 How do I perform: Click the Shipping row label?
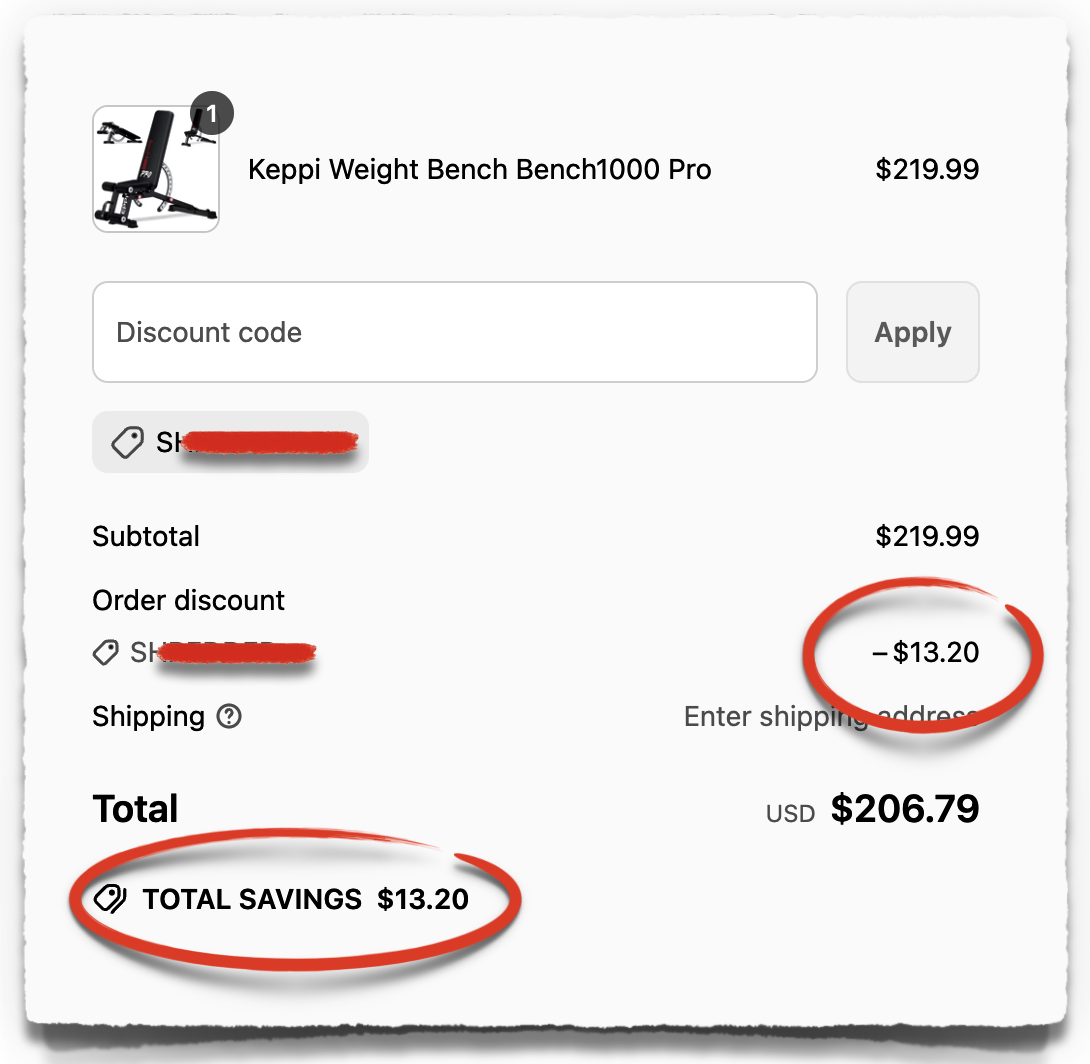point(146,717)
